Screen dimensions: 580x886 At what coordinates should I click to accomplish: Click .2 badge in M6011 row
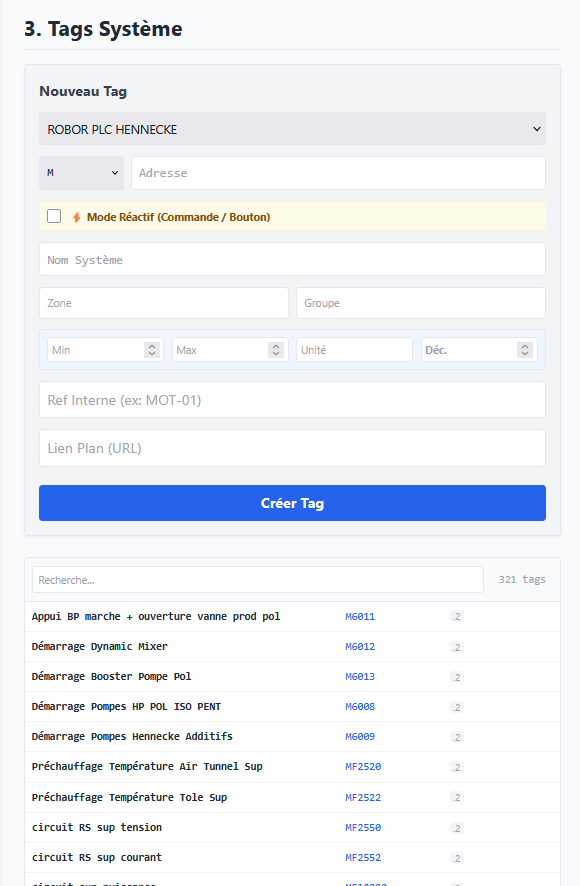pyautogui.click(x=457, y=616)
